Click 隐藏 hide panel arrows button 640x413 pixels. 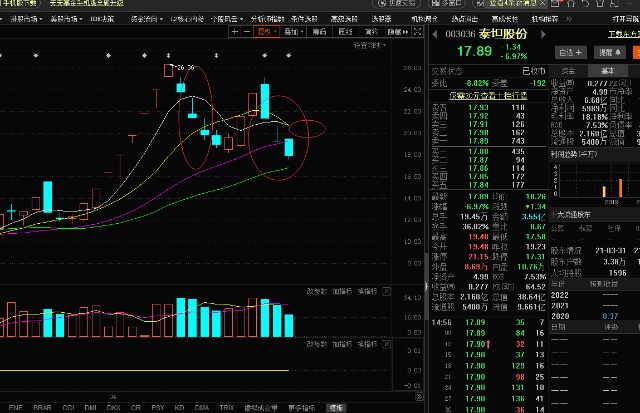coord(398,32)
